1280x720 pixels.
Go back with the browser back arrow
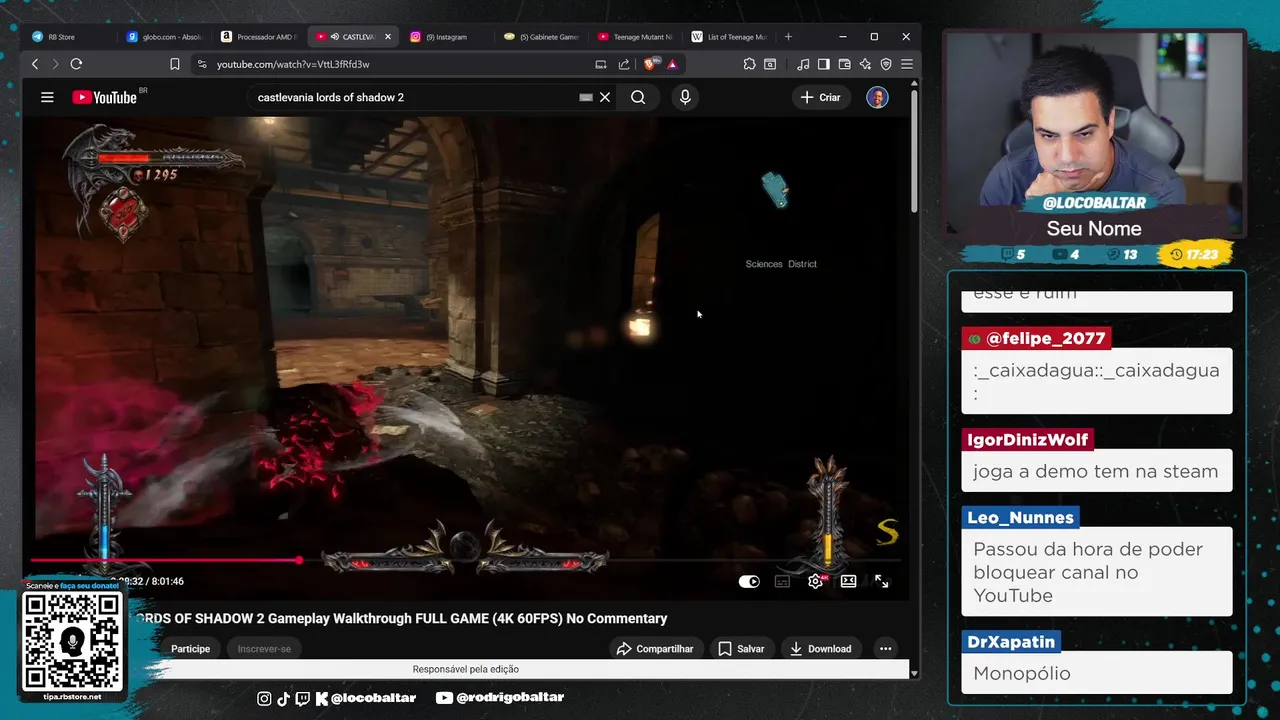pos(35,64)
